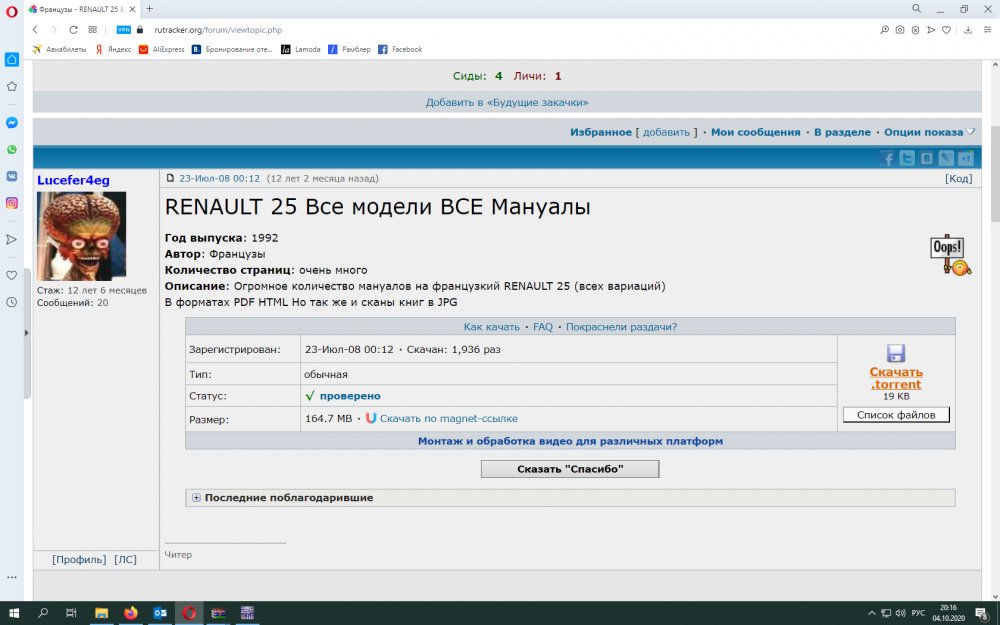The height and width of the screenshot is (625, 1000).
Task: Open a new browser tab
Action: point(149,9)
